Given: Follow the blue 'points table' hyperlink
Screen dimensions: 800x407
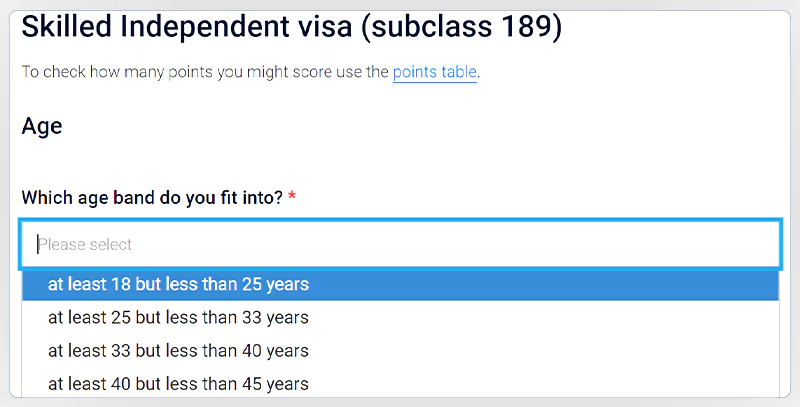Looking at the screenshot, I should click(x=434, y=72).
